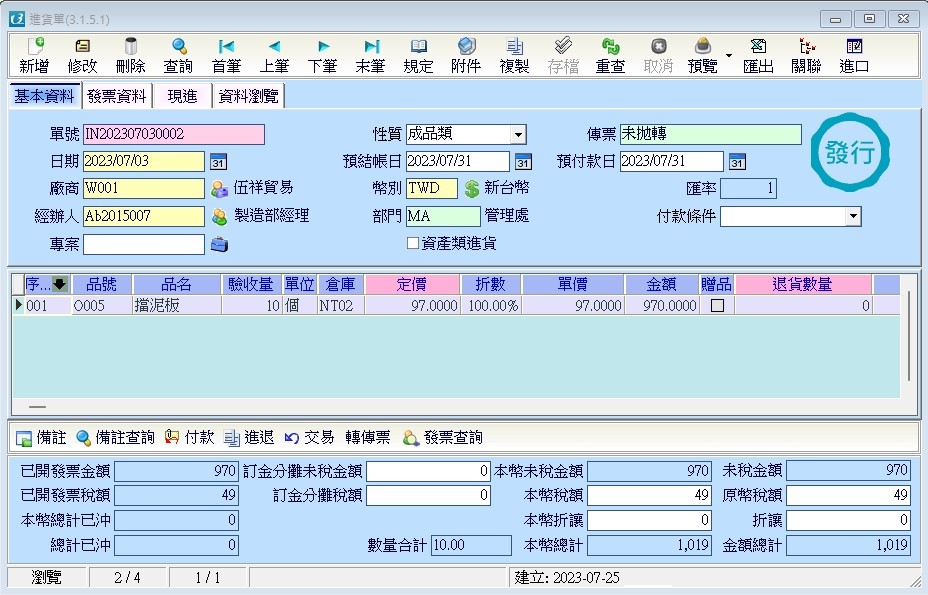Click the 進口 (import) toolbar icon
Screen dimensions: 928x595
pyautogui.click(x=854, y=56)
